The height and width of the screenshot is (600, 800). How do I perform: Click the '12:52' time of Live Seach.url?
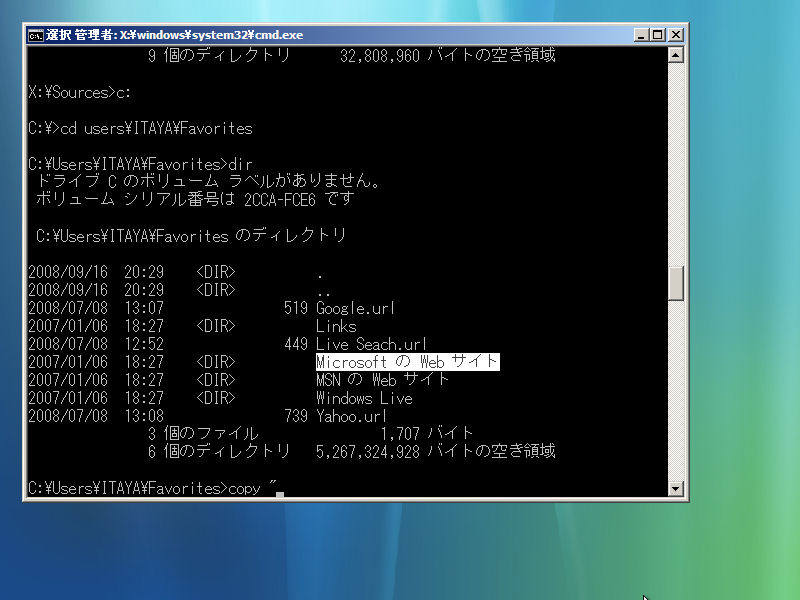click(x=144, y=344)
